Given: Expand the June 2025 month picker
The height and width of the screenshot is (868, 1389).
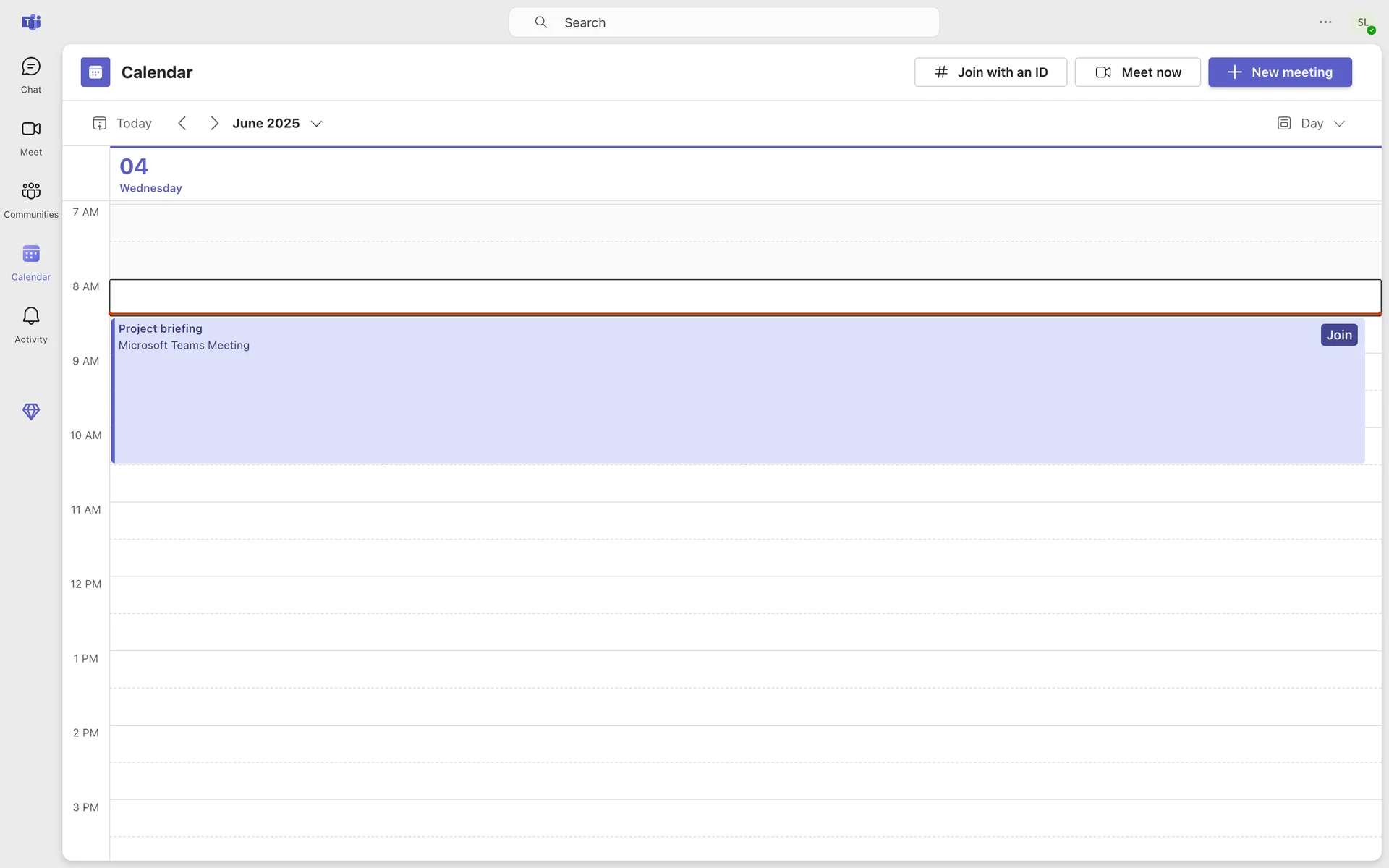Looking at the screenshot, I should point(277,124).
